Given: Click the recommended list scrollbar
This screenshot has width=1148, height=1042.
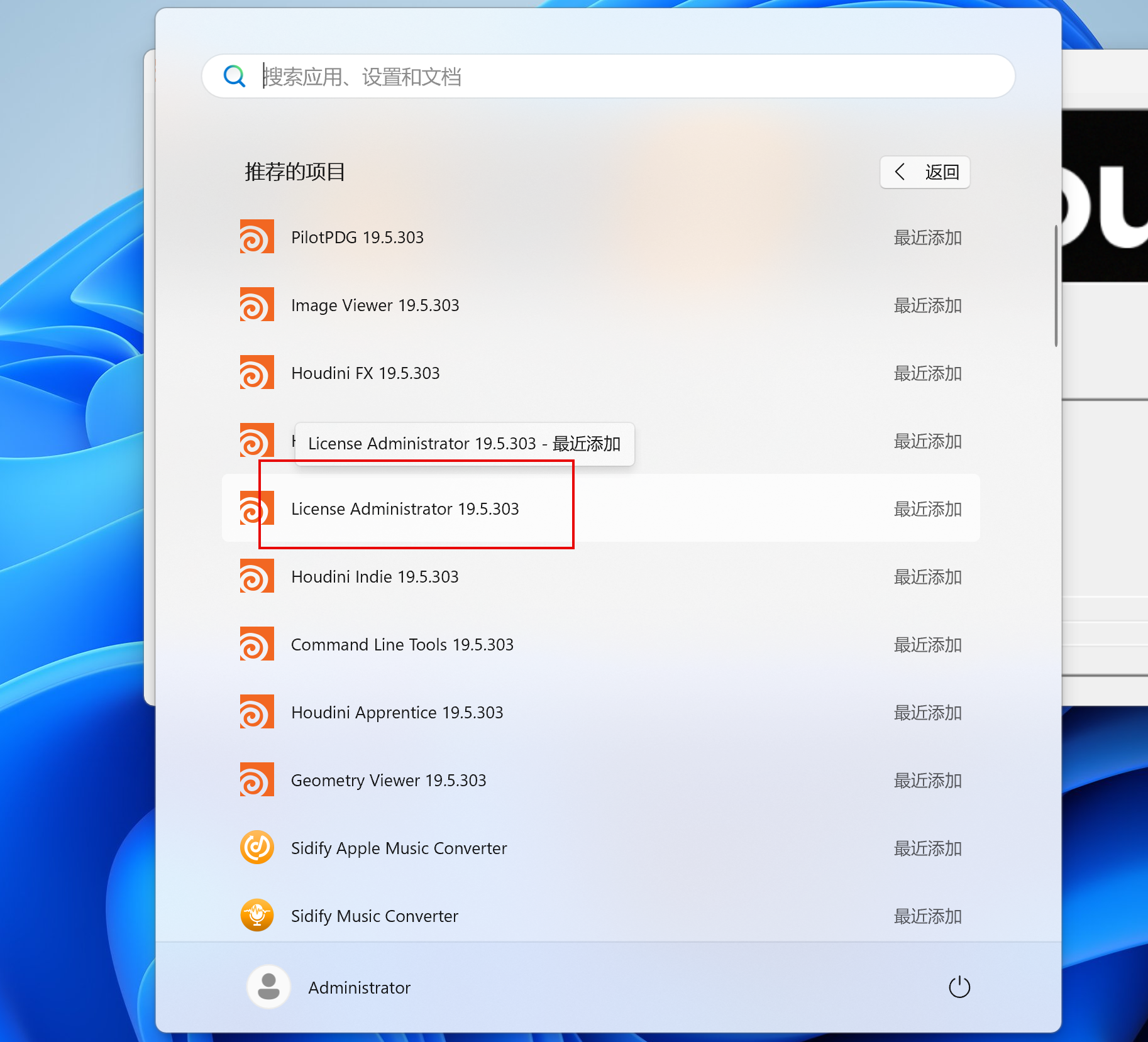Looking at the screenshot, I should point(1056,286).
